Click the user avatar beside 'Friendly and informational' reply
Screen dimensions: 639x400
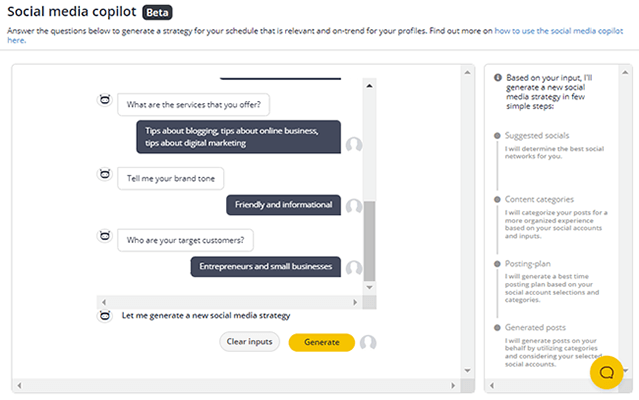click(354, 206)
